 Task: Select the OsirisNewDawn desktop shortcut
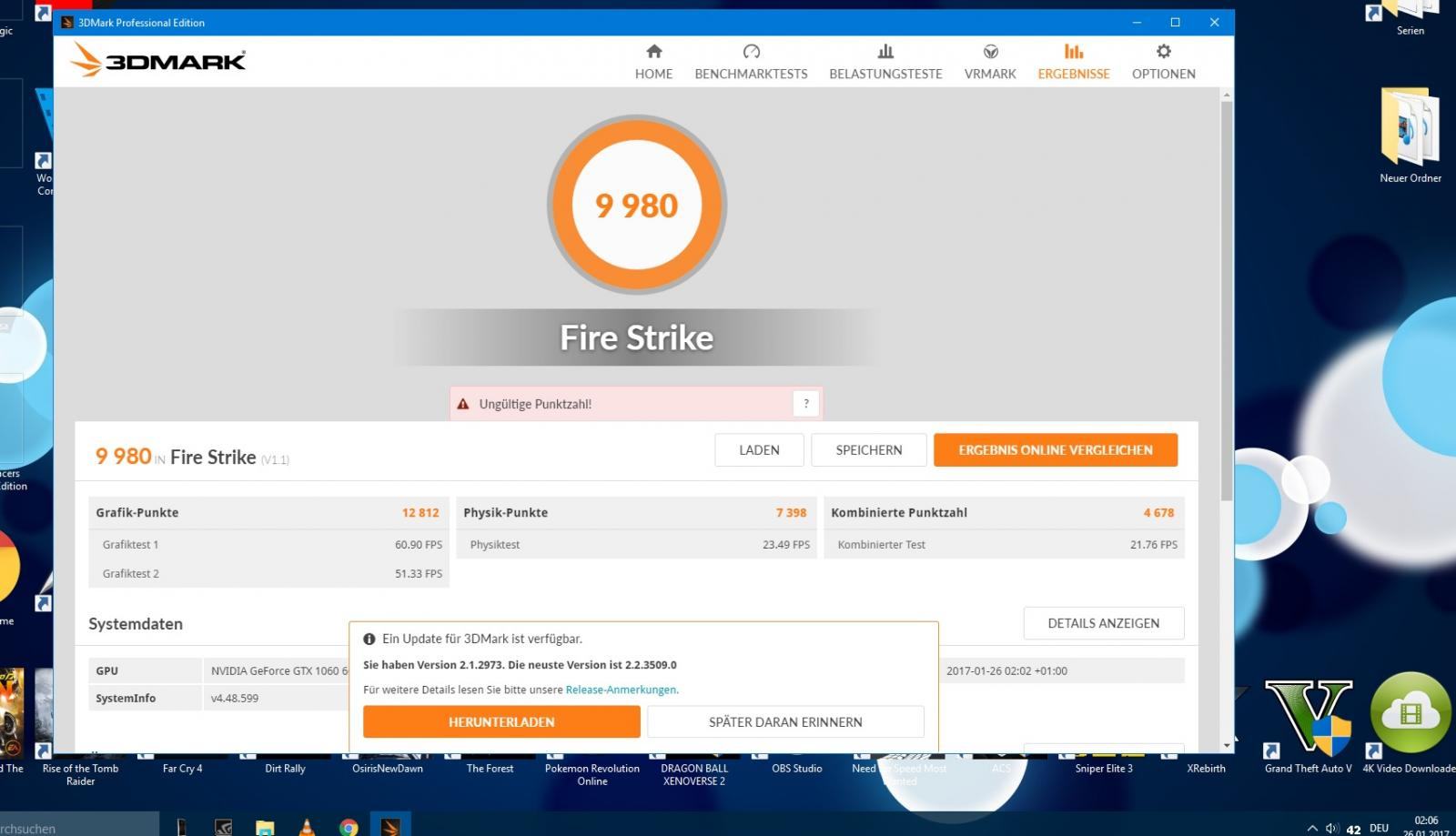tap(388, 769)
